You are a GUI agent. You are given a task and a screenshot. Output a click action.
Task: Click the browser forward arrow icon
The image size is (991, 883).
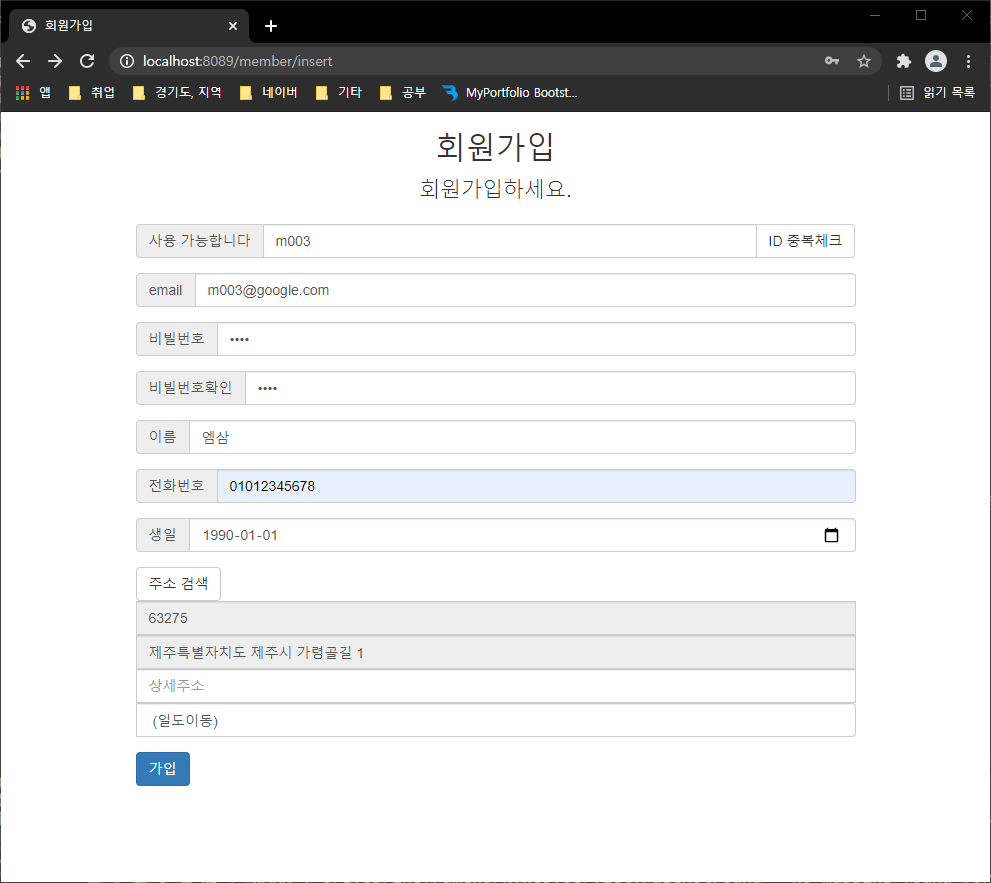54,61
